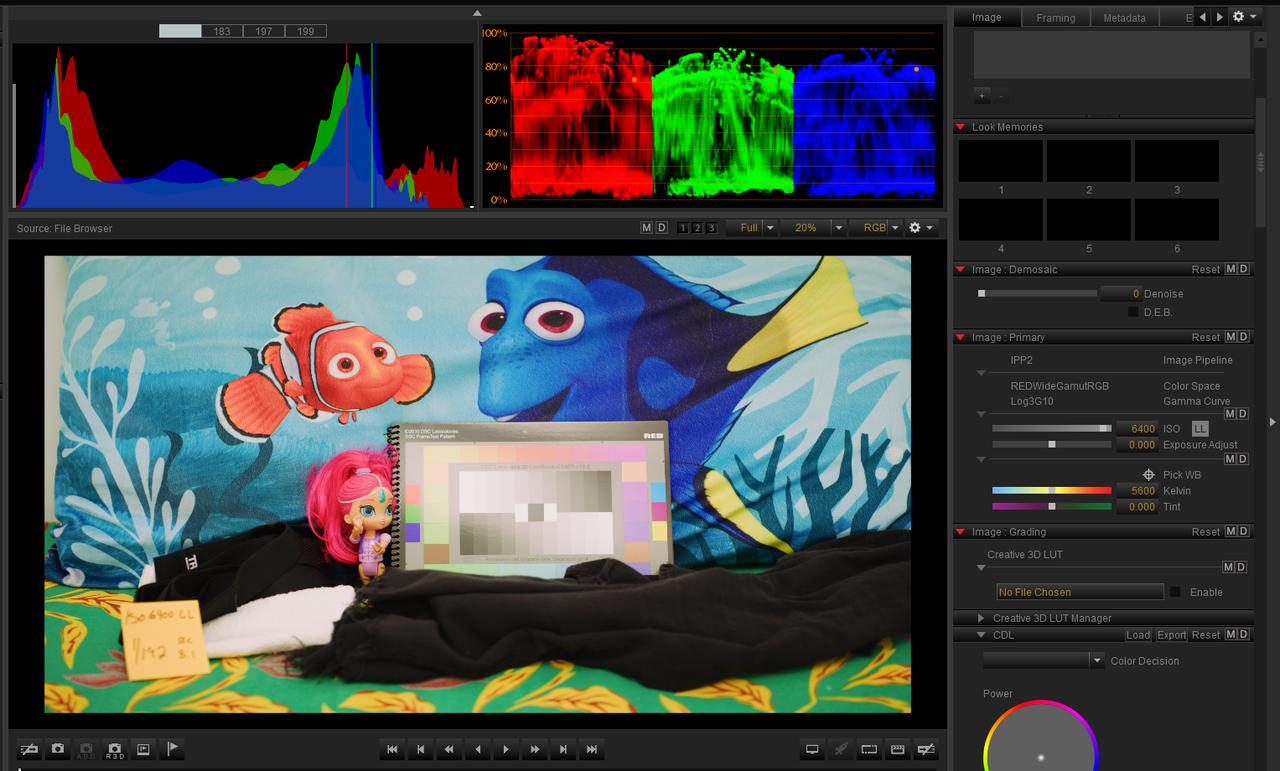Reset the Image: Grading settings
This screenshot has width=1280, height=771.
[1206, 532]
